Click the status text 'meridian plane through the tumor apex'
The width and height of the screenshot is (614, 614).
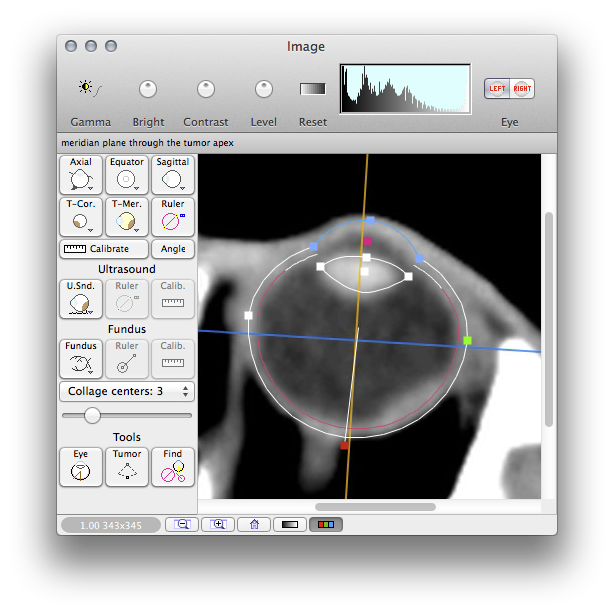[x=147, y=143]
